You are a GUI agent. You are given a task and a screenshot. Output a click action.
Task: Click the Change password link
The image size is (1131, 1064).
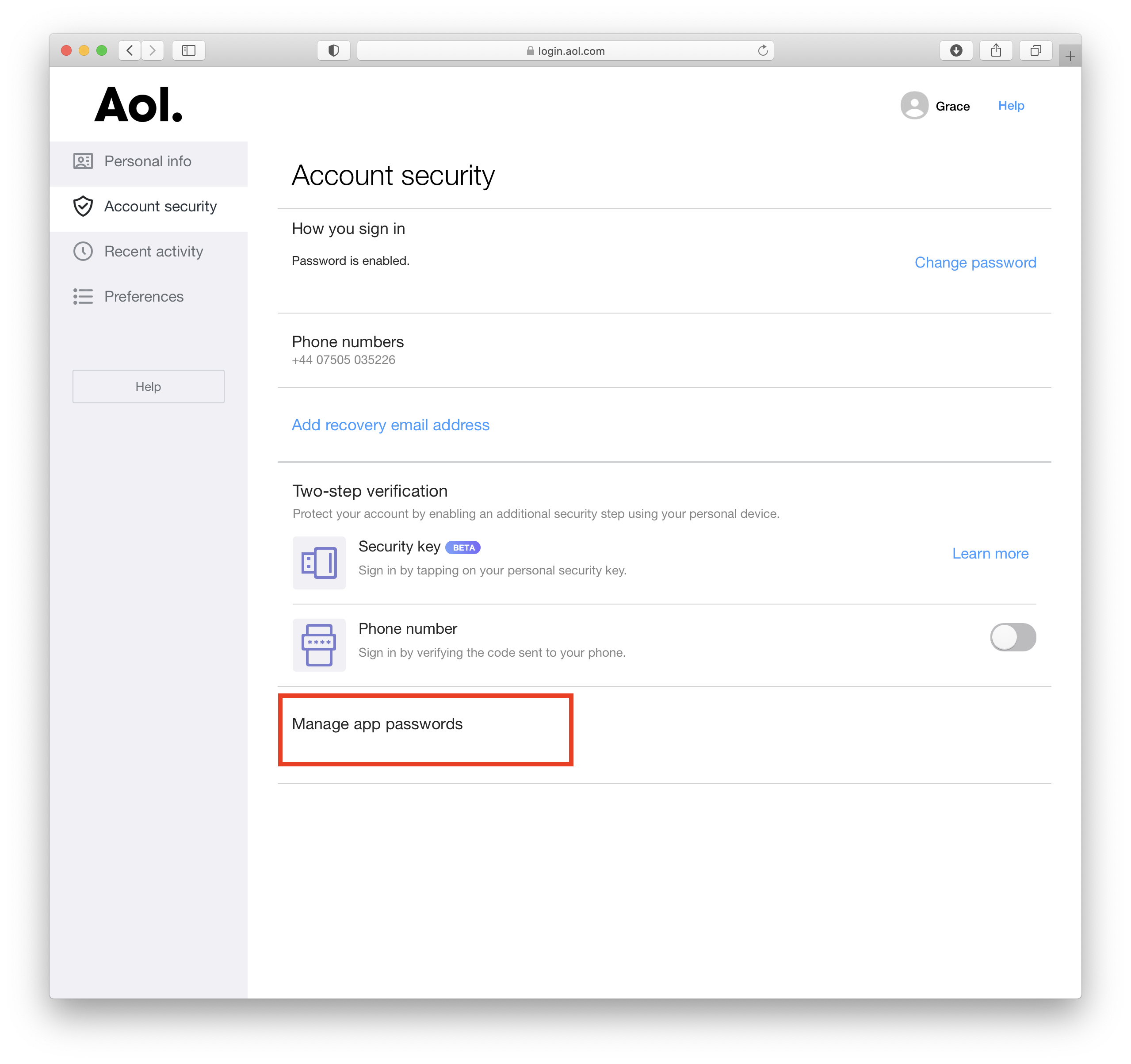point(975,262)
